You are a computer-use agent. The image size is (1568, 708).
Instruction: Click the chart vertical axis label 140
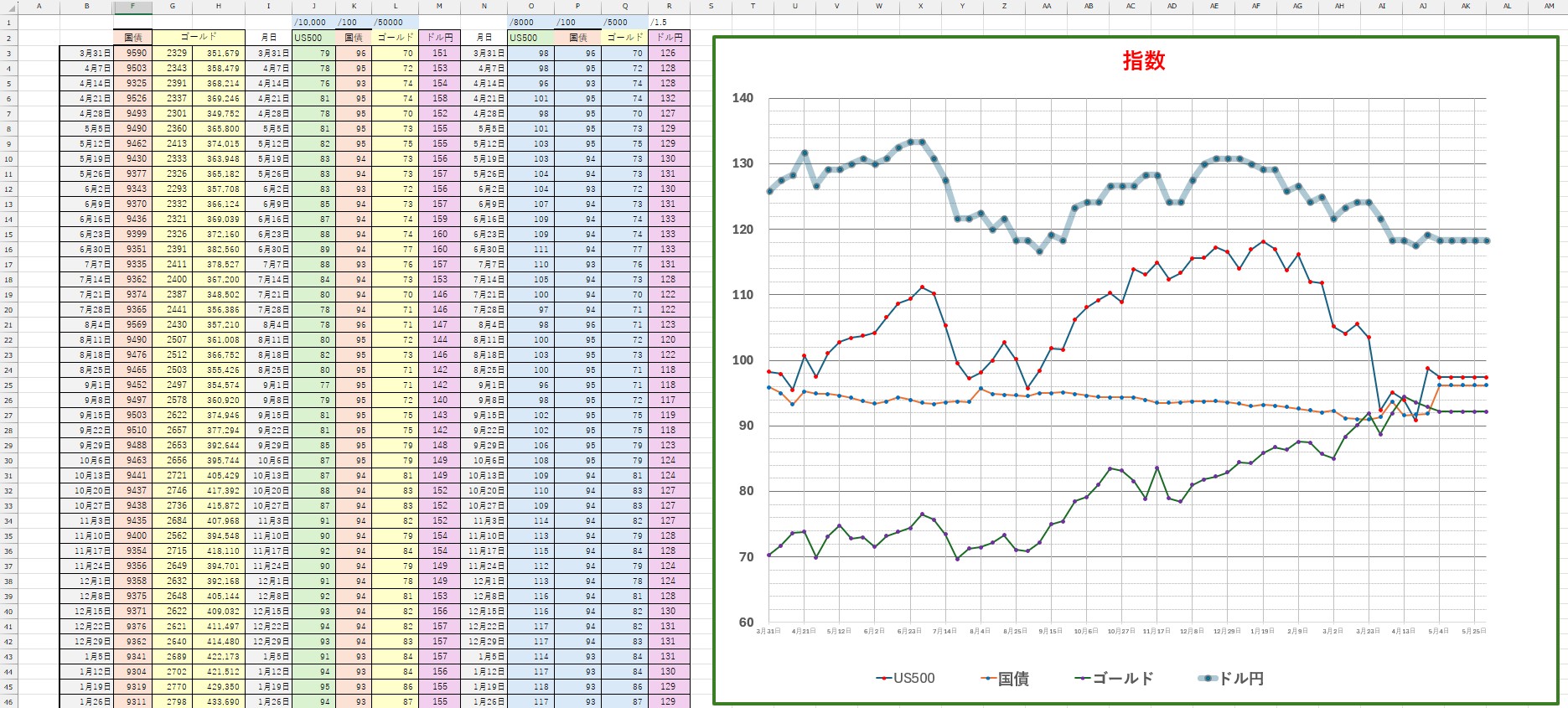pos(743,98)
